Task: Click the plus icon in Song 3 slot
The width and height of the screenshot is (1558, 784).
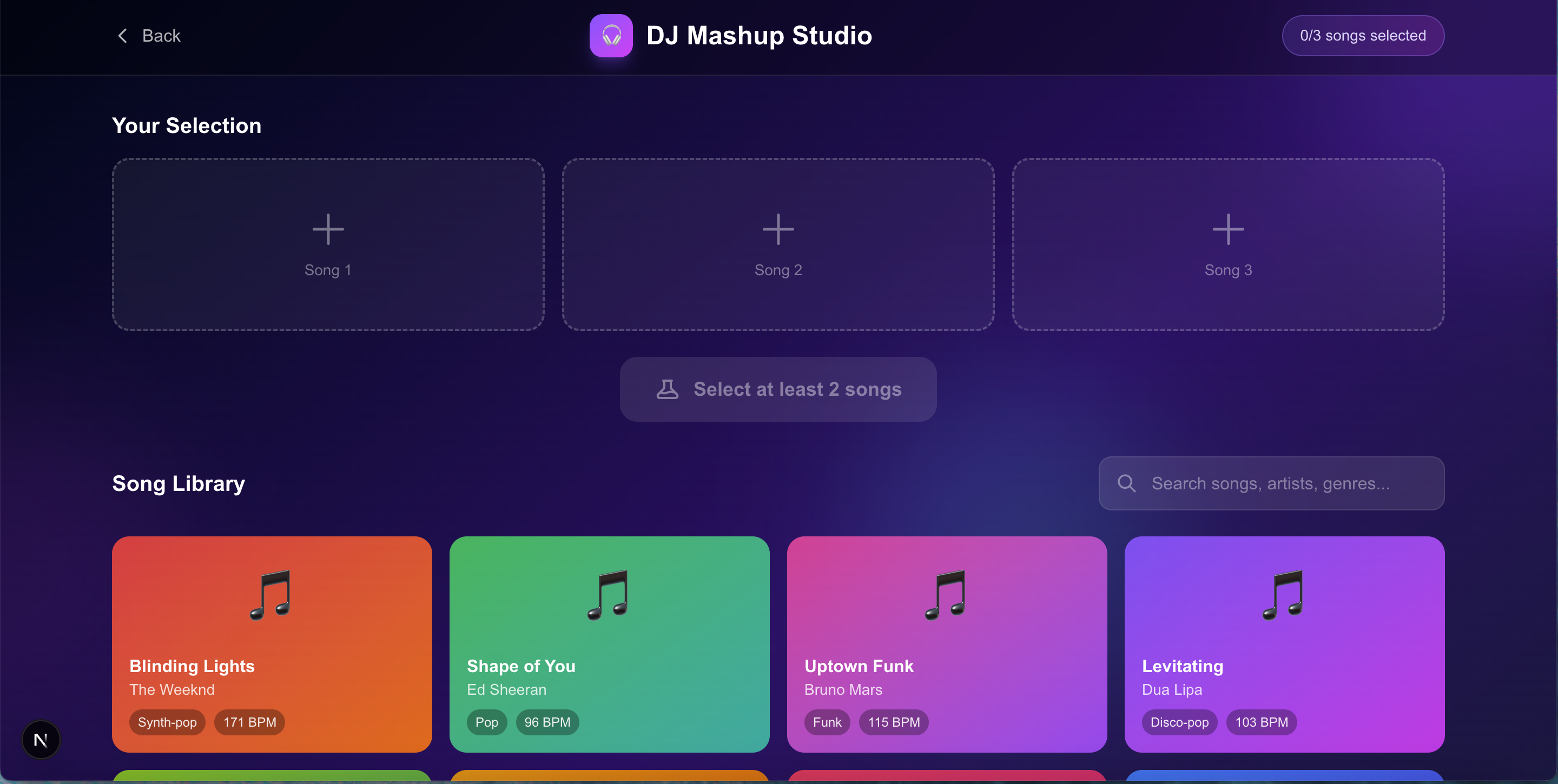Action: pos(1228,229)
